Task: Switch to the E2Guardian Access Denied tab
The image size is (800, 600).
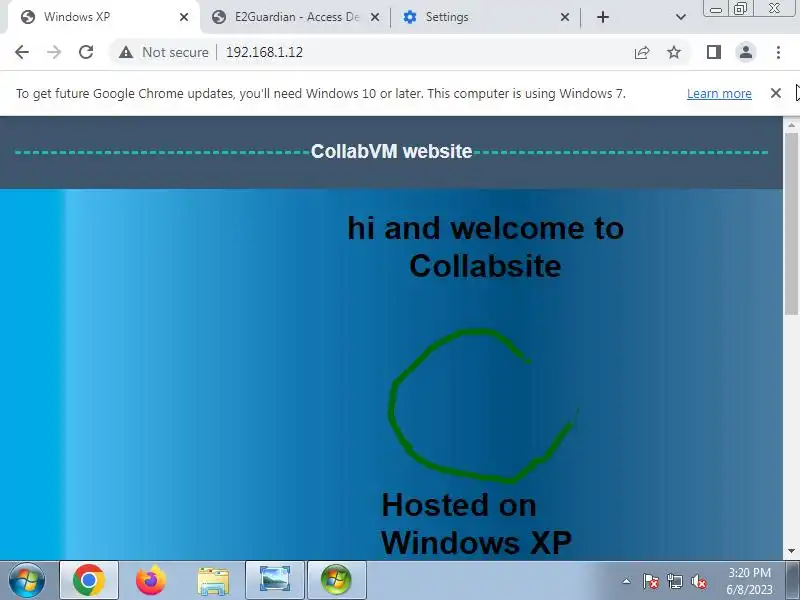Action: click(x=296, y=17)
